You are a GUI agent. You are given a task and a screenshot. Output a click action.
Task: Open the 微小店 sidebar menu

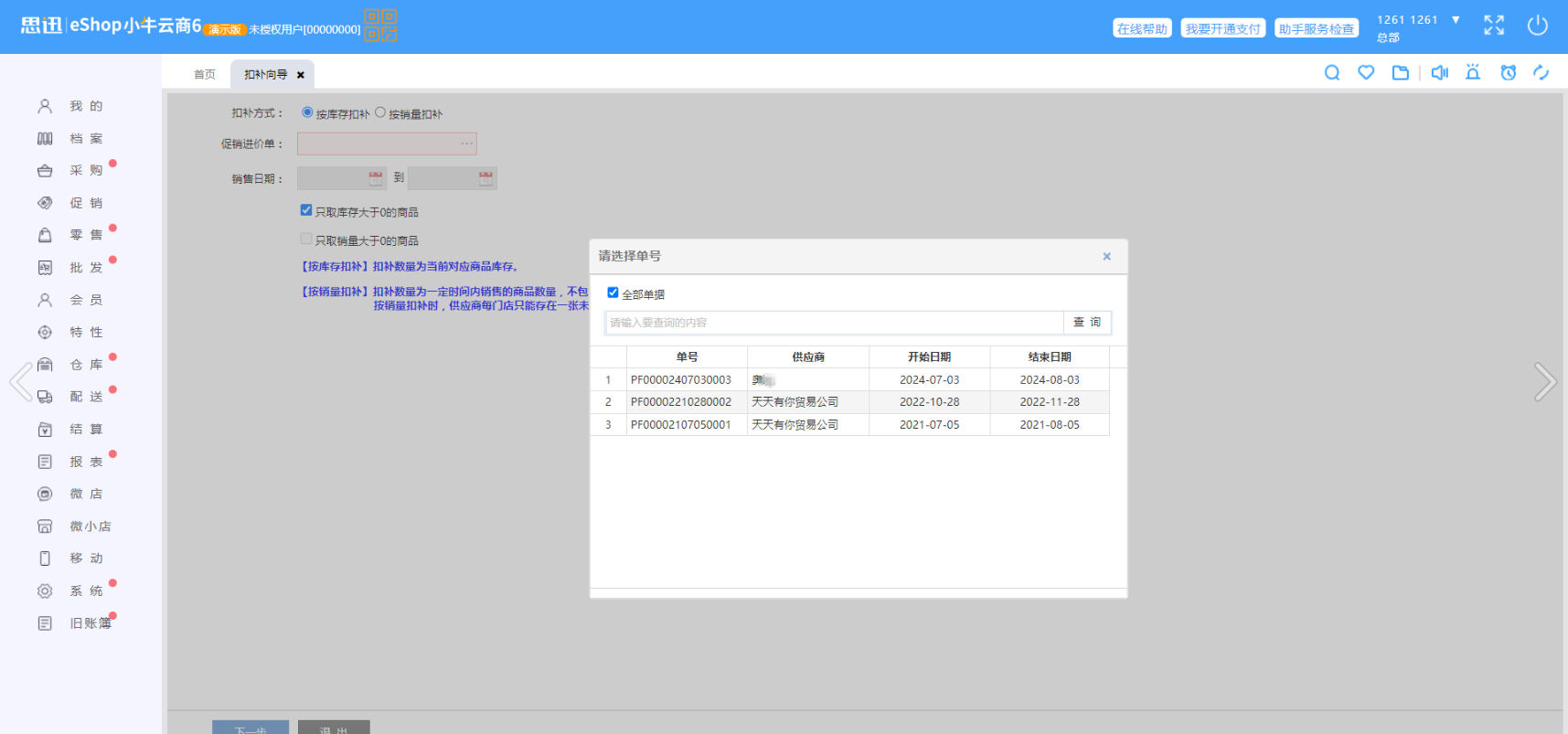coord(73,527)
